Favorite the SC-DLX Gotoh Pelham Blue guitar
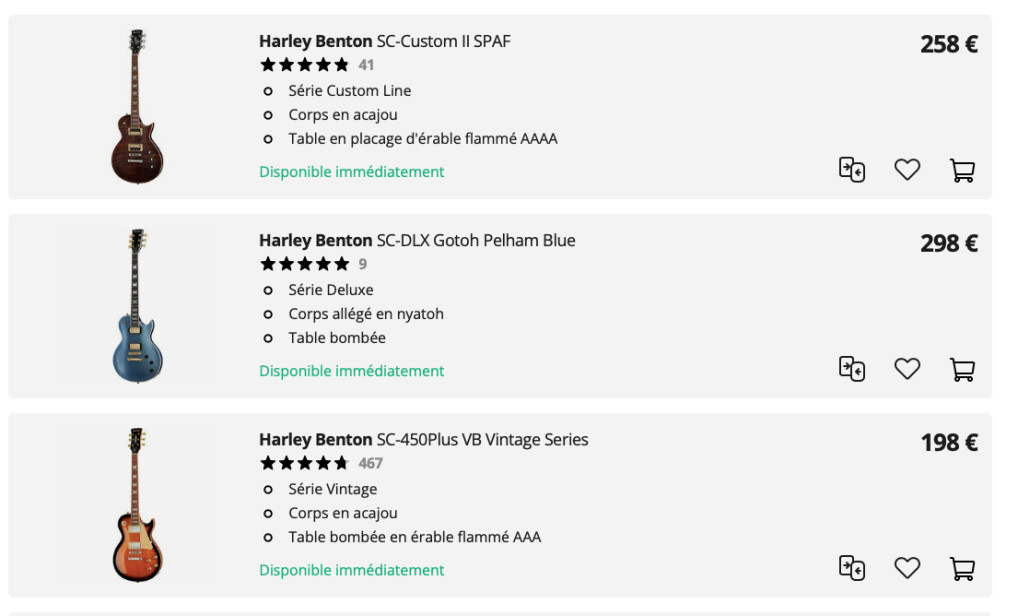 tap(907, 369)
